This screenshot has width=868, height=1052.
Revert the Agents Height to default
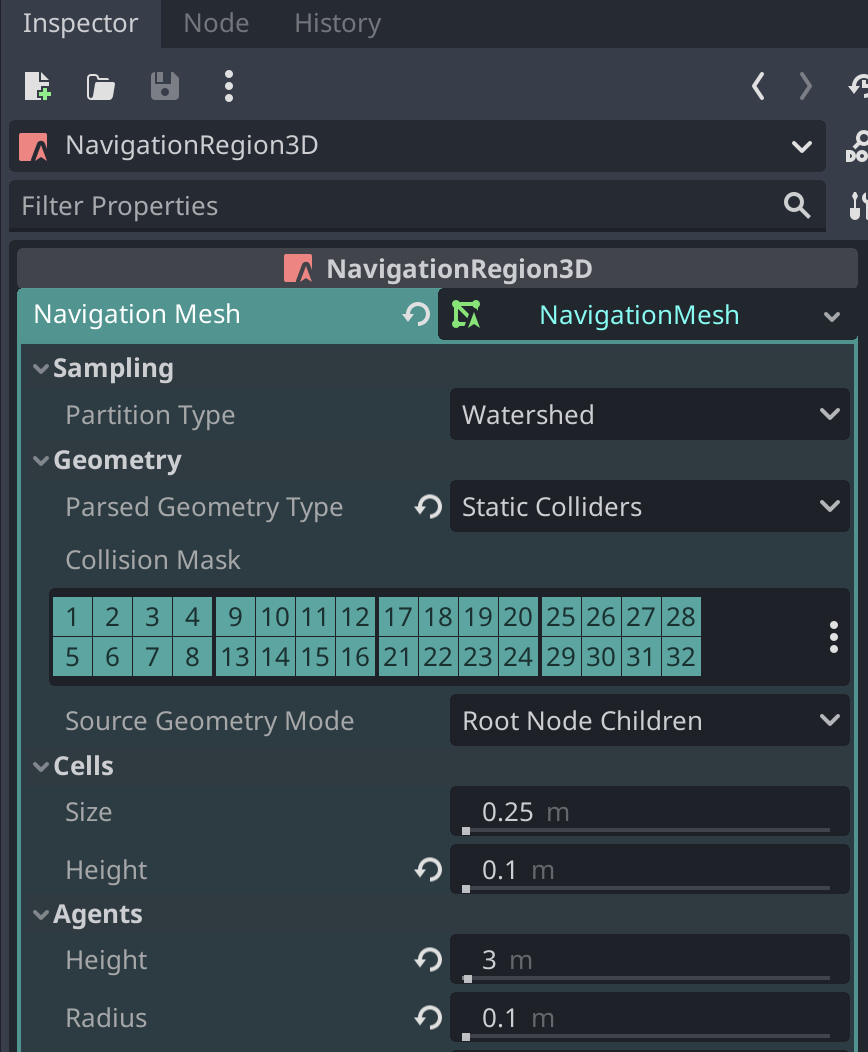coord(427,959)
